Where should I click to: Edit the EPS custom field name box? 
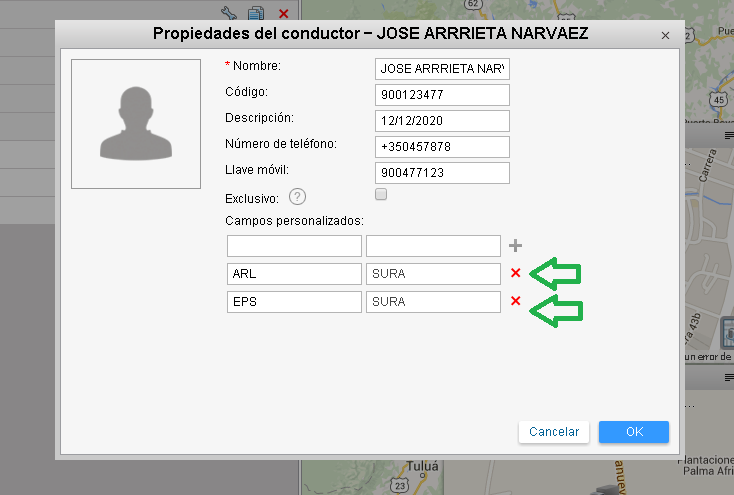tap(294, 302)
